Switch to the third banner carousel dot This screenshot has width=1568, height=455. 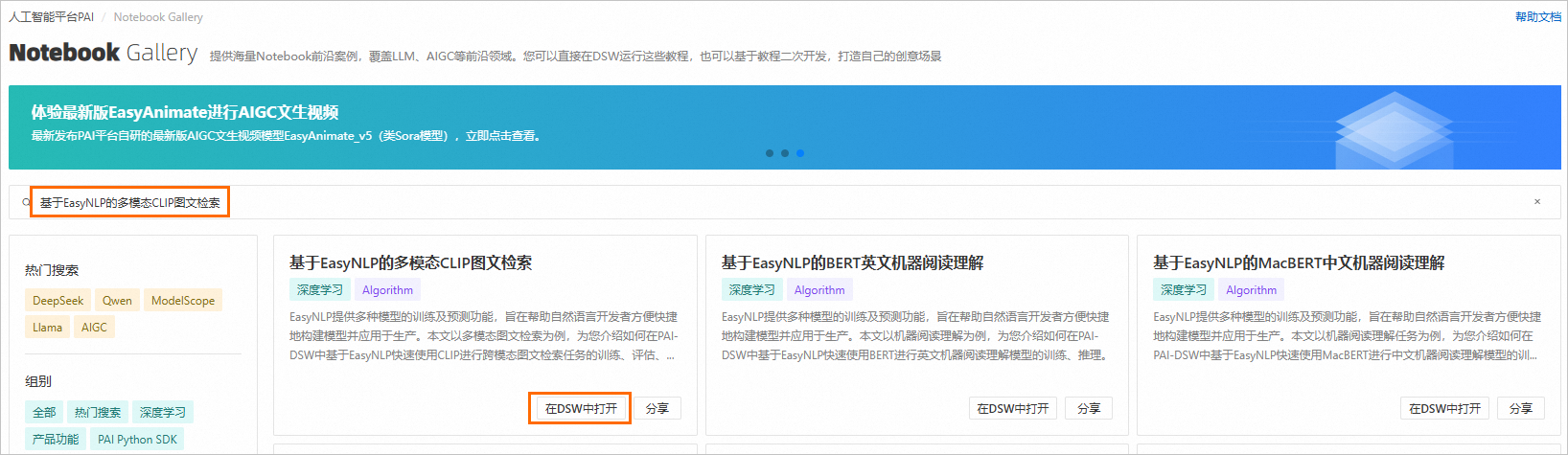[x=800, y=153]
